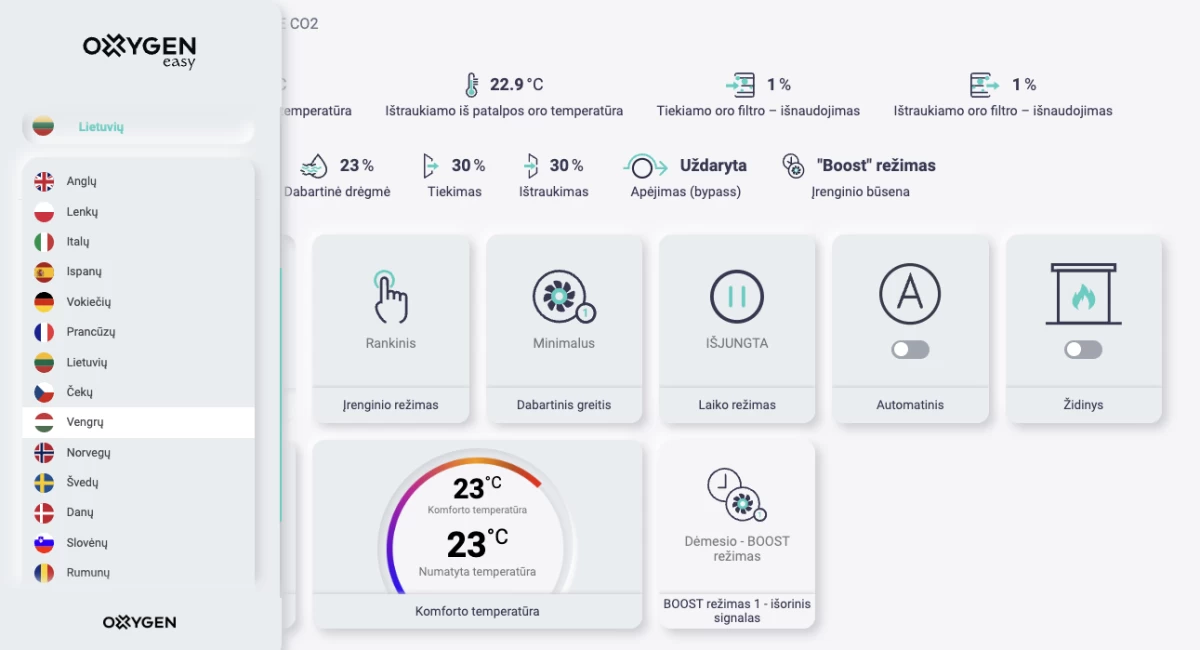
Task: Click the Oxygen easy logo at top
Action: tap(140, 50)
